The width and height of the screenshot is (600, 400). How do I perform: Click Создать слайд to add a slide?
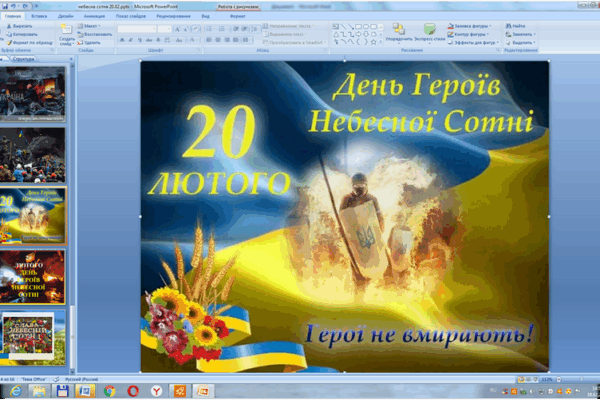tap(66, 35)
